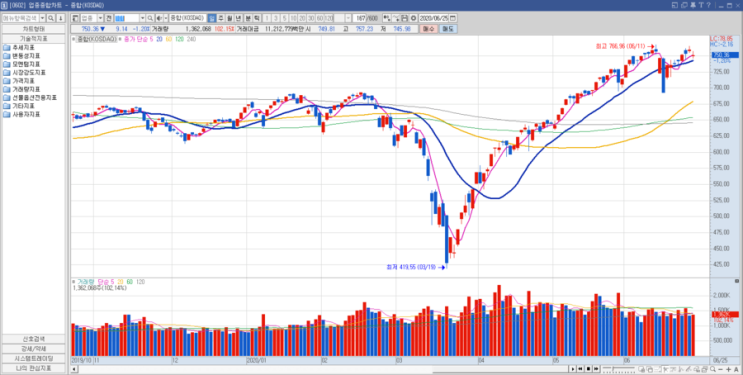This screenshot has width=743, height=375.
Task: Open the index code dropdown arrow
Action: tap(142, 18)
